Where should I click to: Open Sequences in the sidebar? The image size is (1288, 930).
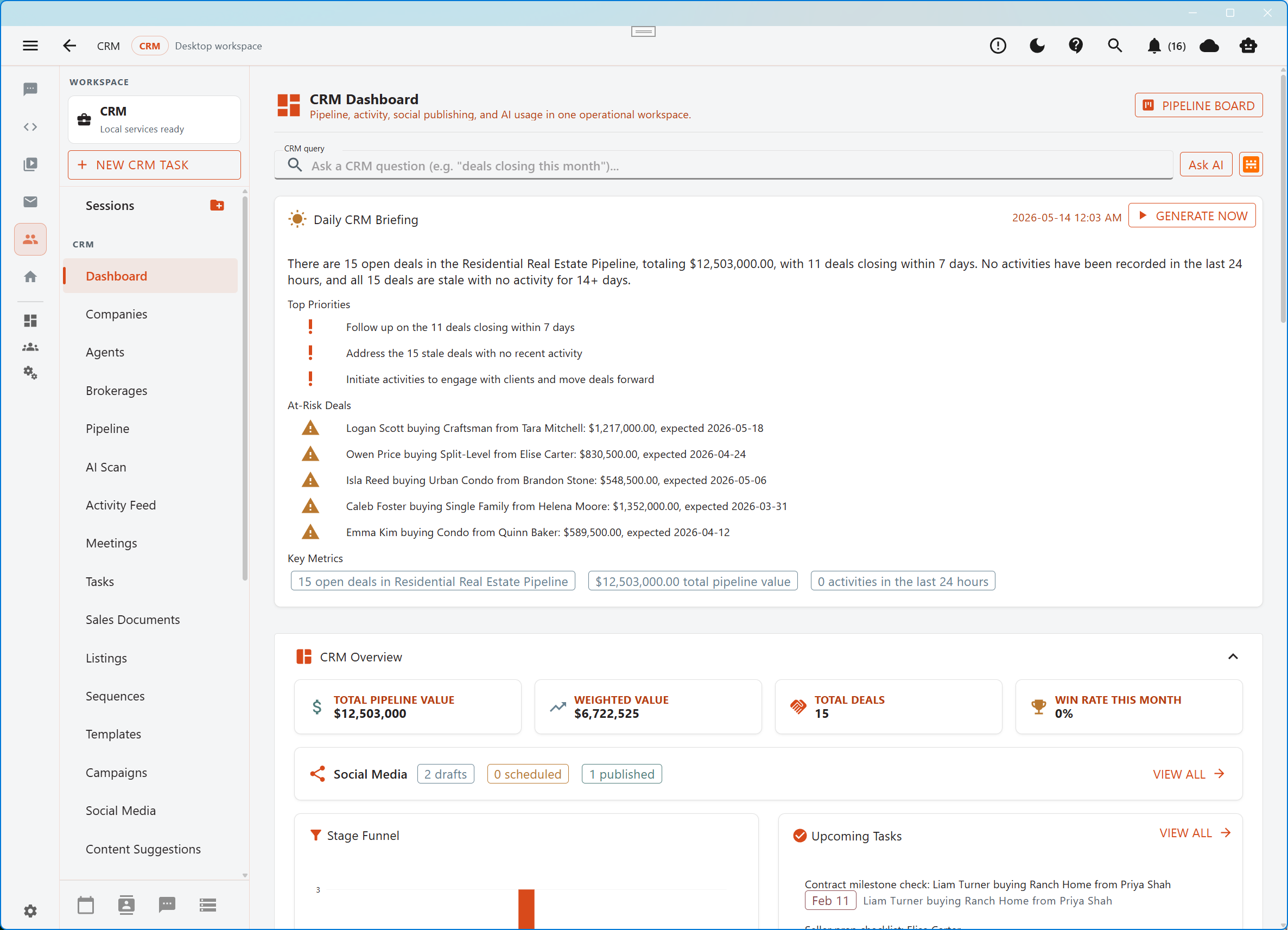[150, 696]
